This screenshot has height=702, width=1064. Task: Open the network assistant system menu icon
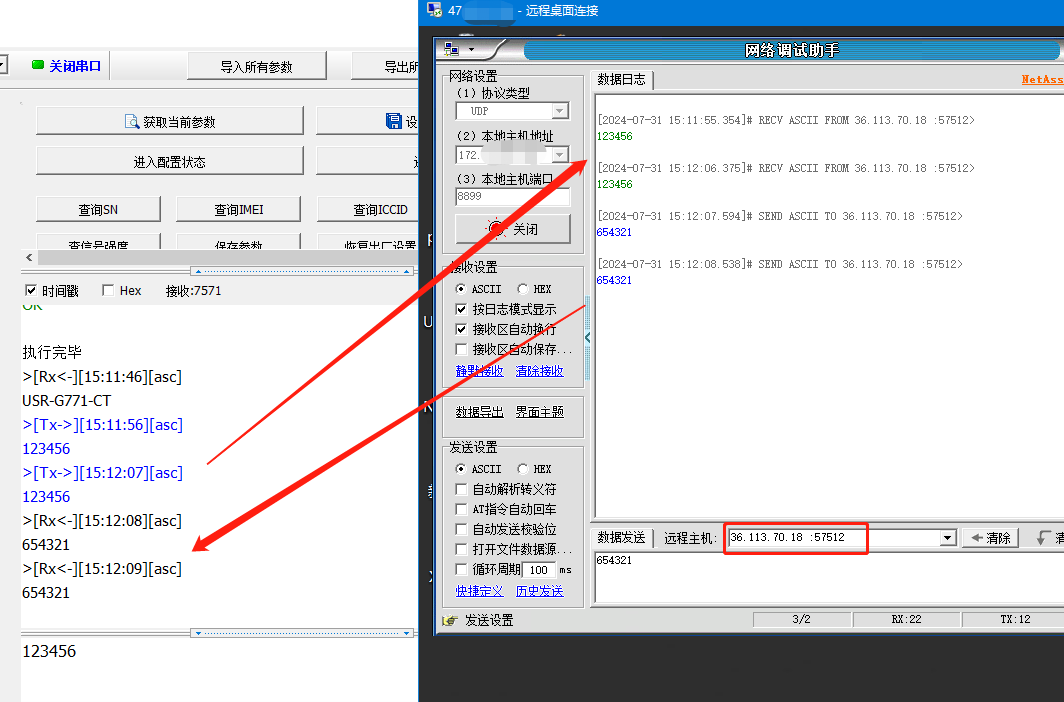(x=451, y=50)
